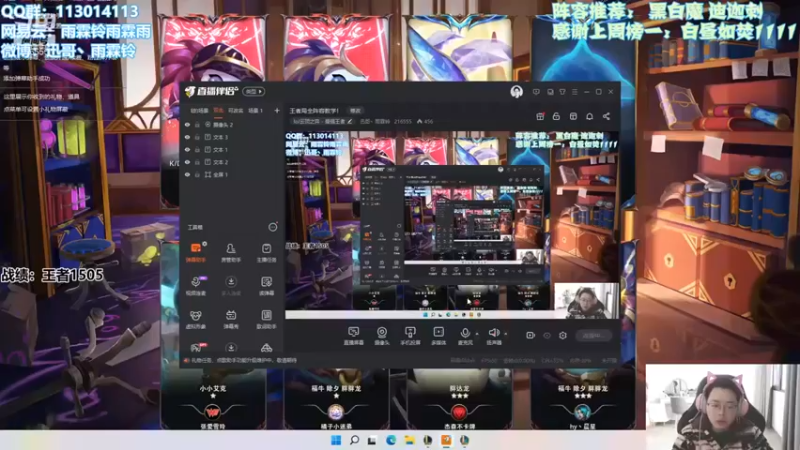Edit the stream category with pencil icon
The height and width of the screenshot is (450, 800).
[x=349, y=121]
